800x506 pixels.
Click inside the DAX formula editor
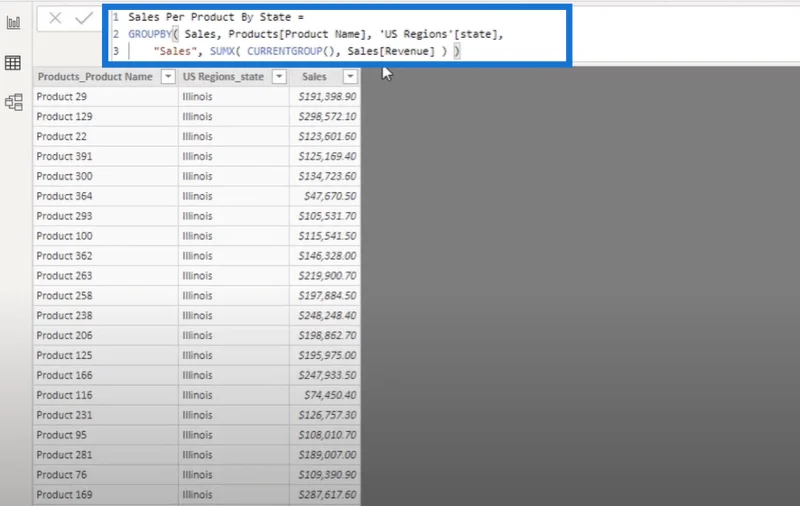(337, 34)
